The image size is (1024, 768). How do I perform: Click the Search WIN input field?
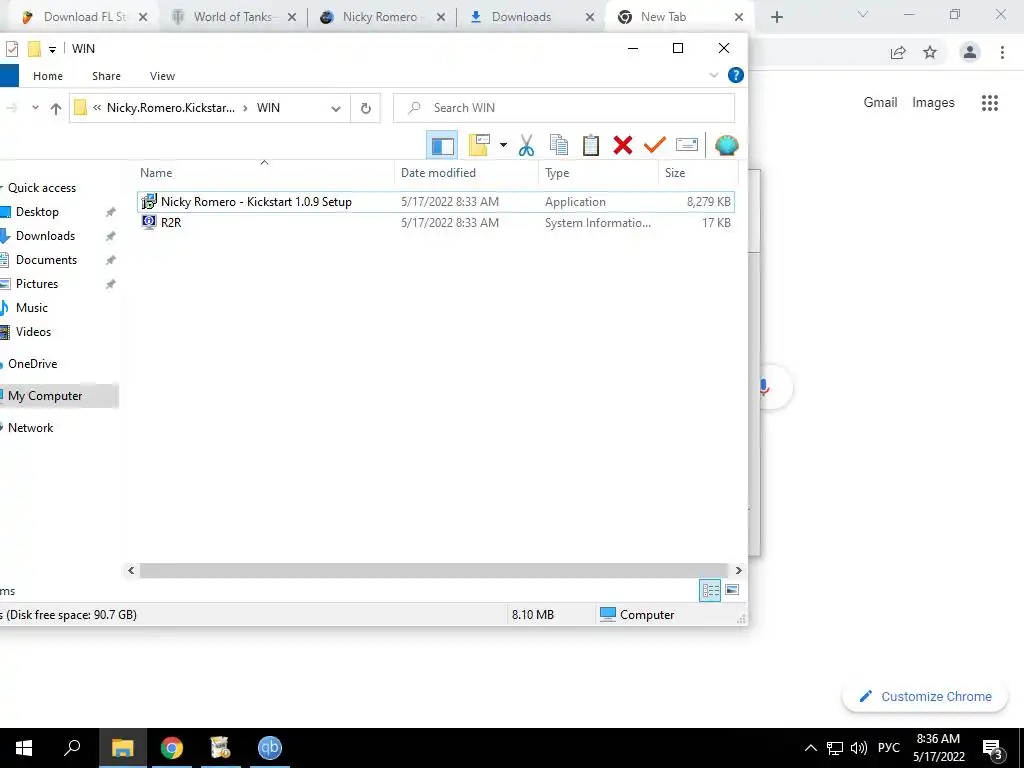[x=564, y=108]
